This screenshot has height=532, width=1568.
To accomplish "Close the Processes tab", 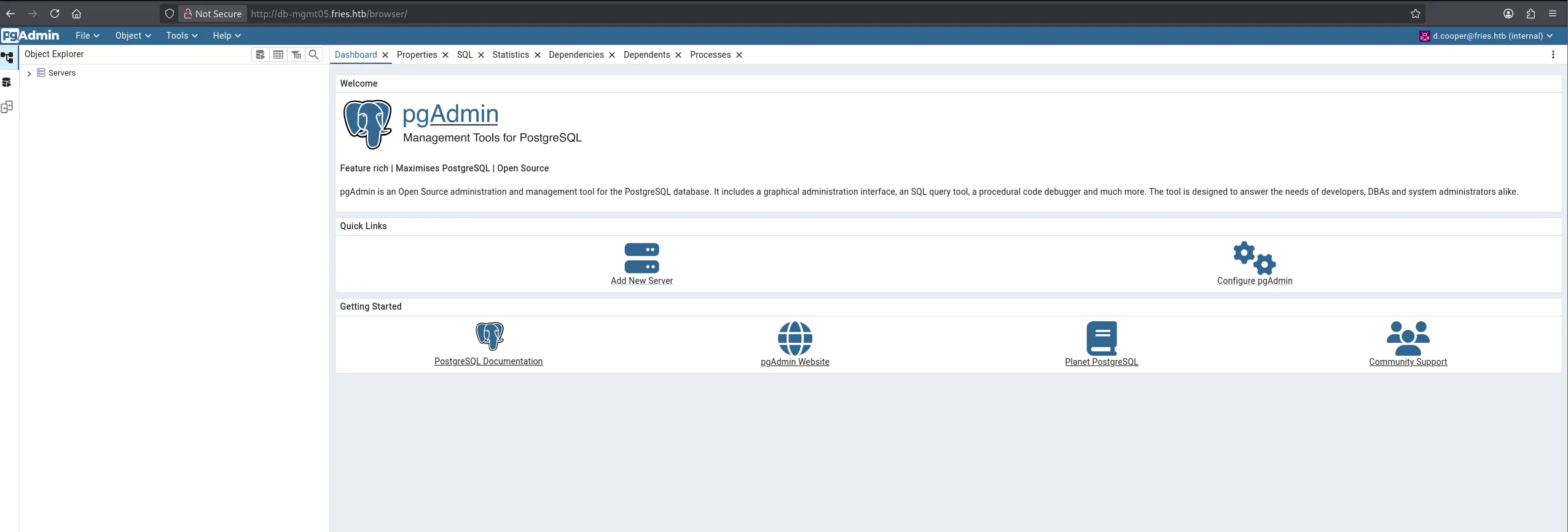I will (739, 55).
